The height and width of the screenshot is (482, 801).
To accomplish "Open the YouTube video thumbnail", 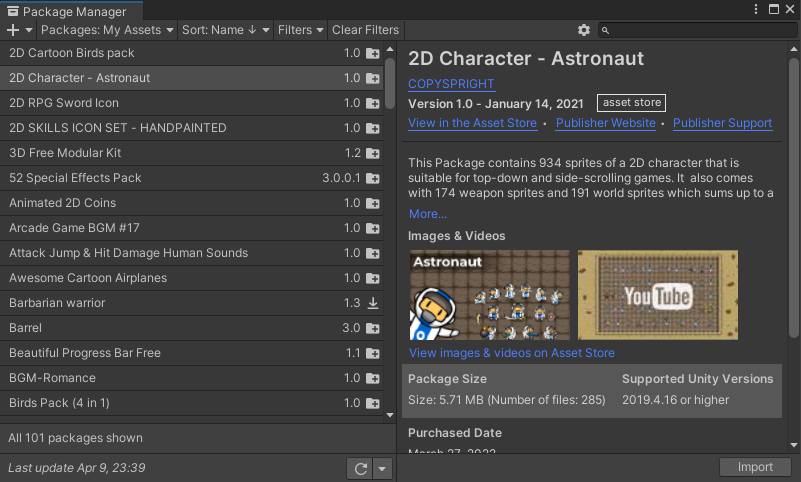I will (657, 295).
